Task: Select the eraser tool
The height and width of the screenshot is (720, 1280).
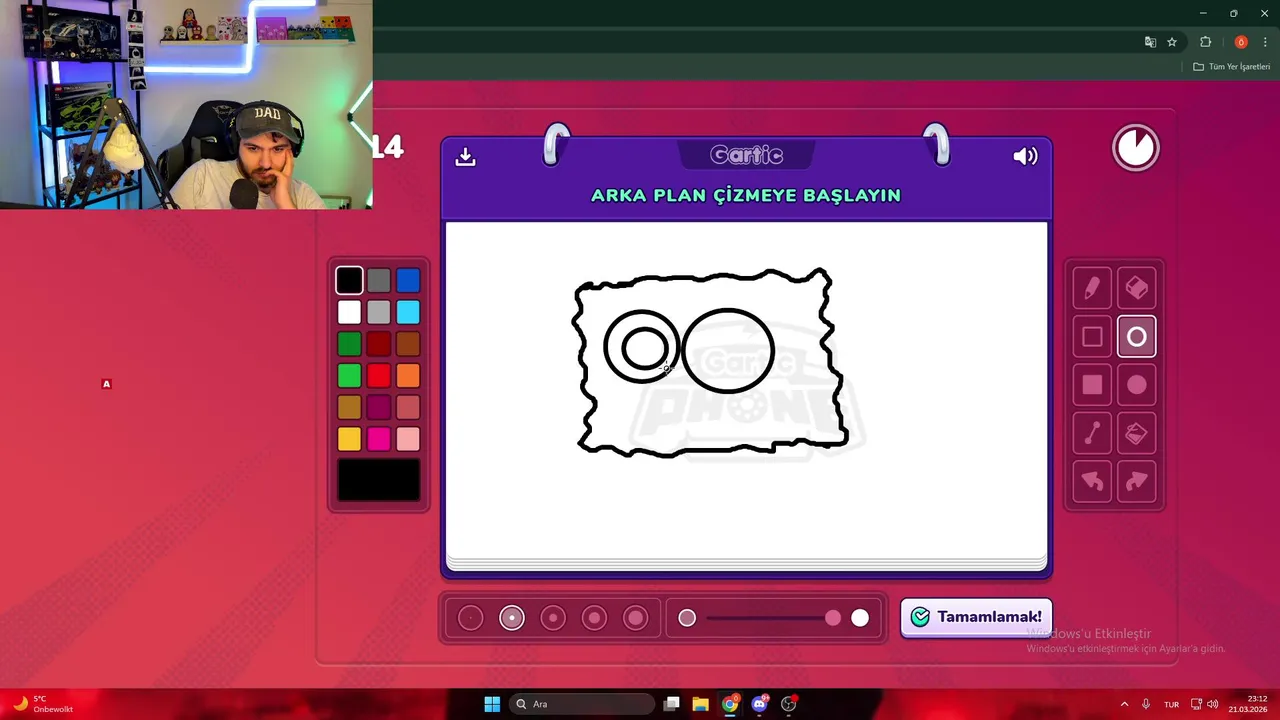Action: click(x=1136, y=288)
